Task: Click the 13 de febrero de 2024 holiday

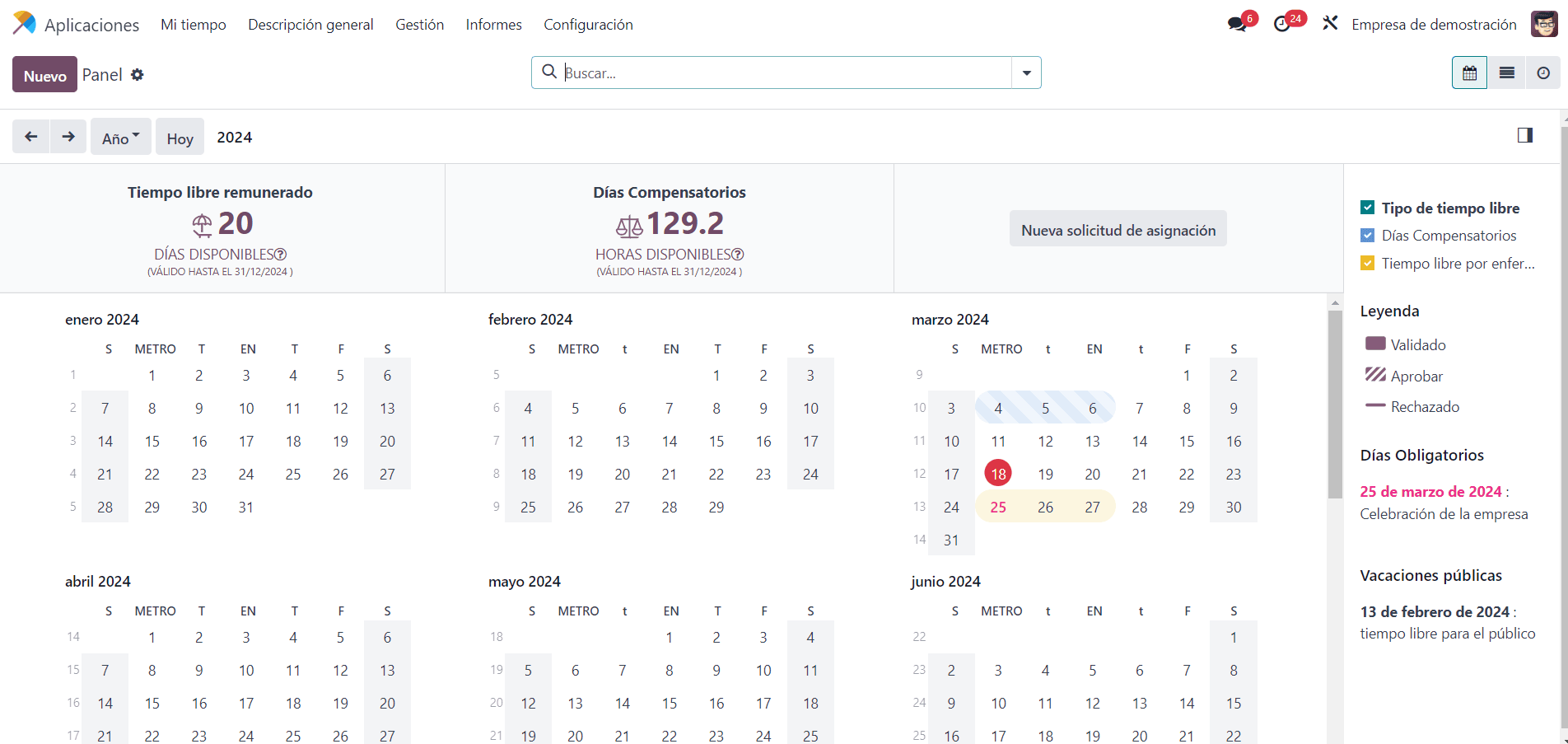Action: [x=1435, y=612]
